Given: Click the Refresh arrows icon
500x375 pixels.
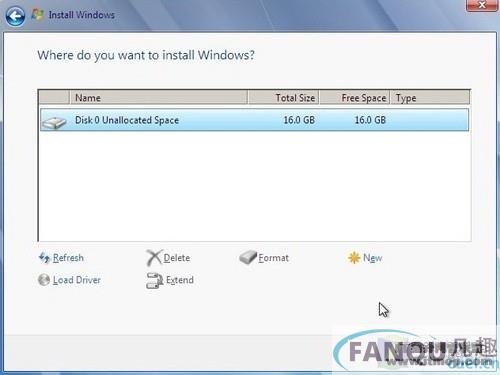Looking at the screenshot, I should click(x=45, y=258).
